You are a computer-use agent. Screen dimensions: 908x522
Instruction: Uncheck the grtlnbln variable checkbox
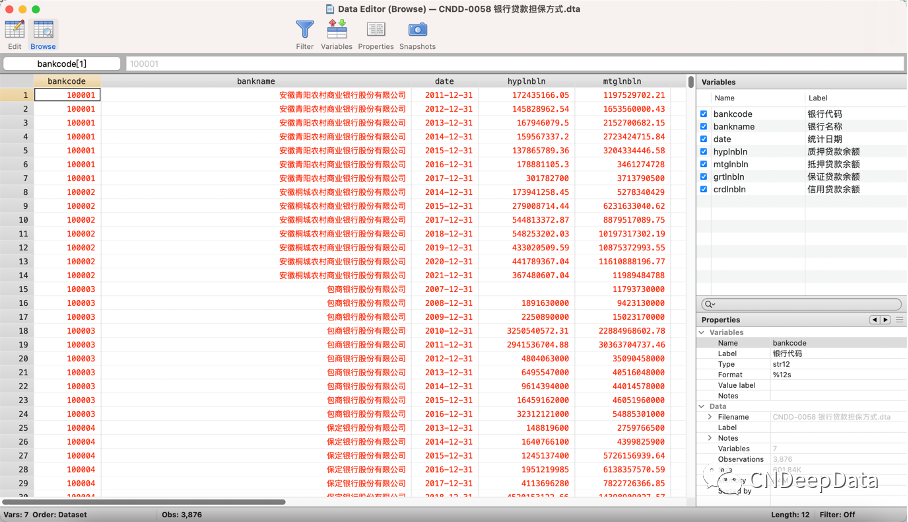tap(704, 177)
